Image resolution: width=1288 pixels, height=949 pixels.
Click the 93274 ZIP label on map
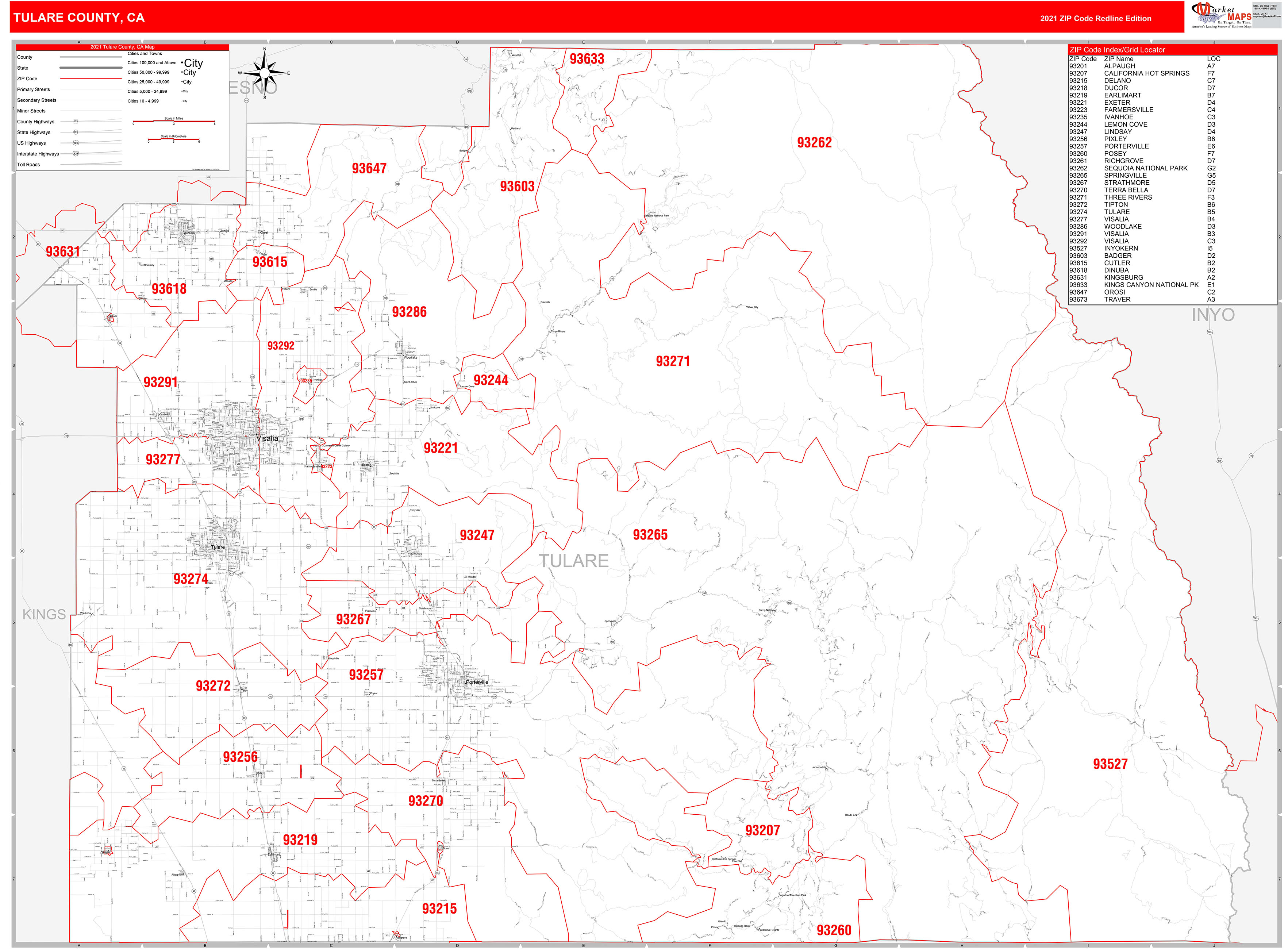[191, 579]
